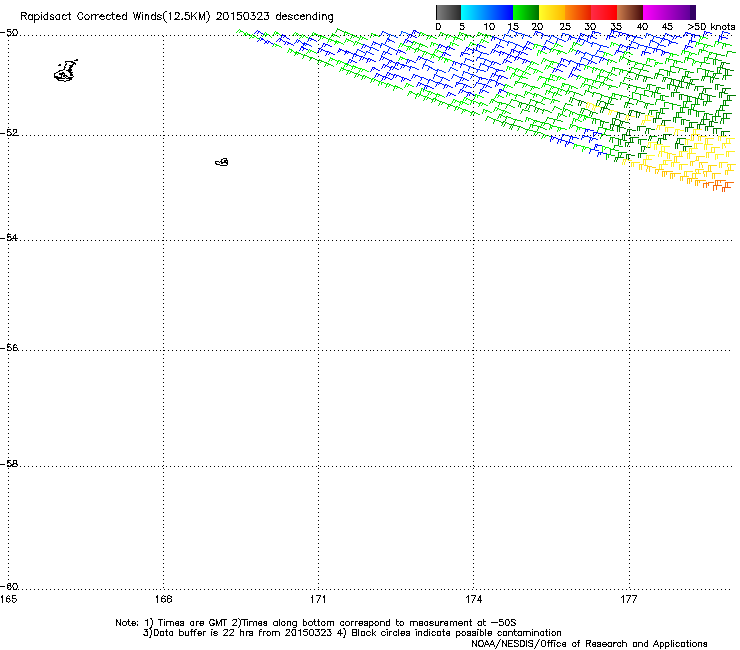Viewport: 740px width, 650px height.
Task: Click the green 15-20 knots legend swatch
Action: pyautogui.click(x=526, y=12)
